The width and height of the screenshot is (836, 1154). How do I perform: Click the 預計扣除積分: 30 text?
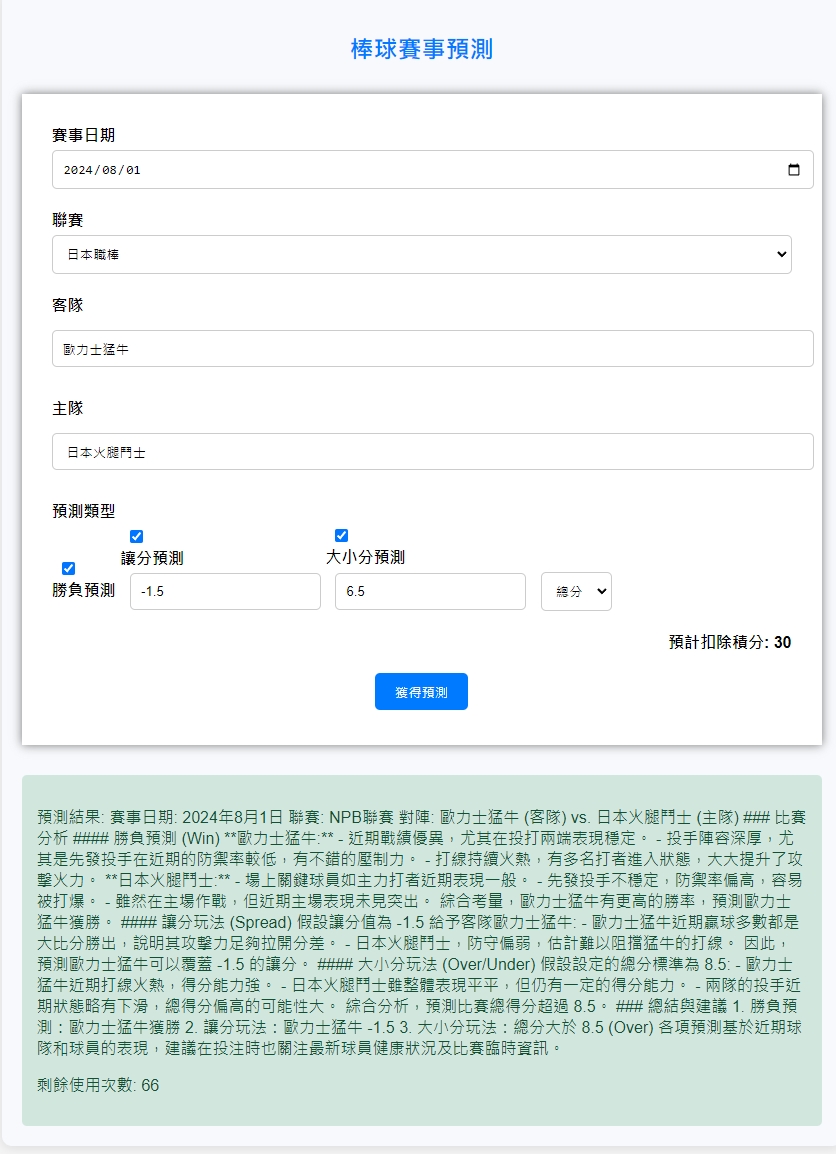click(730, 643)
